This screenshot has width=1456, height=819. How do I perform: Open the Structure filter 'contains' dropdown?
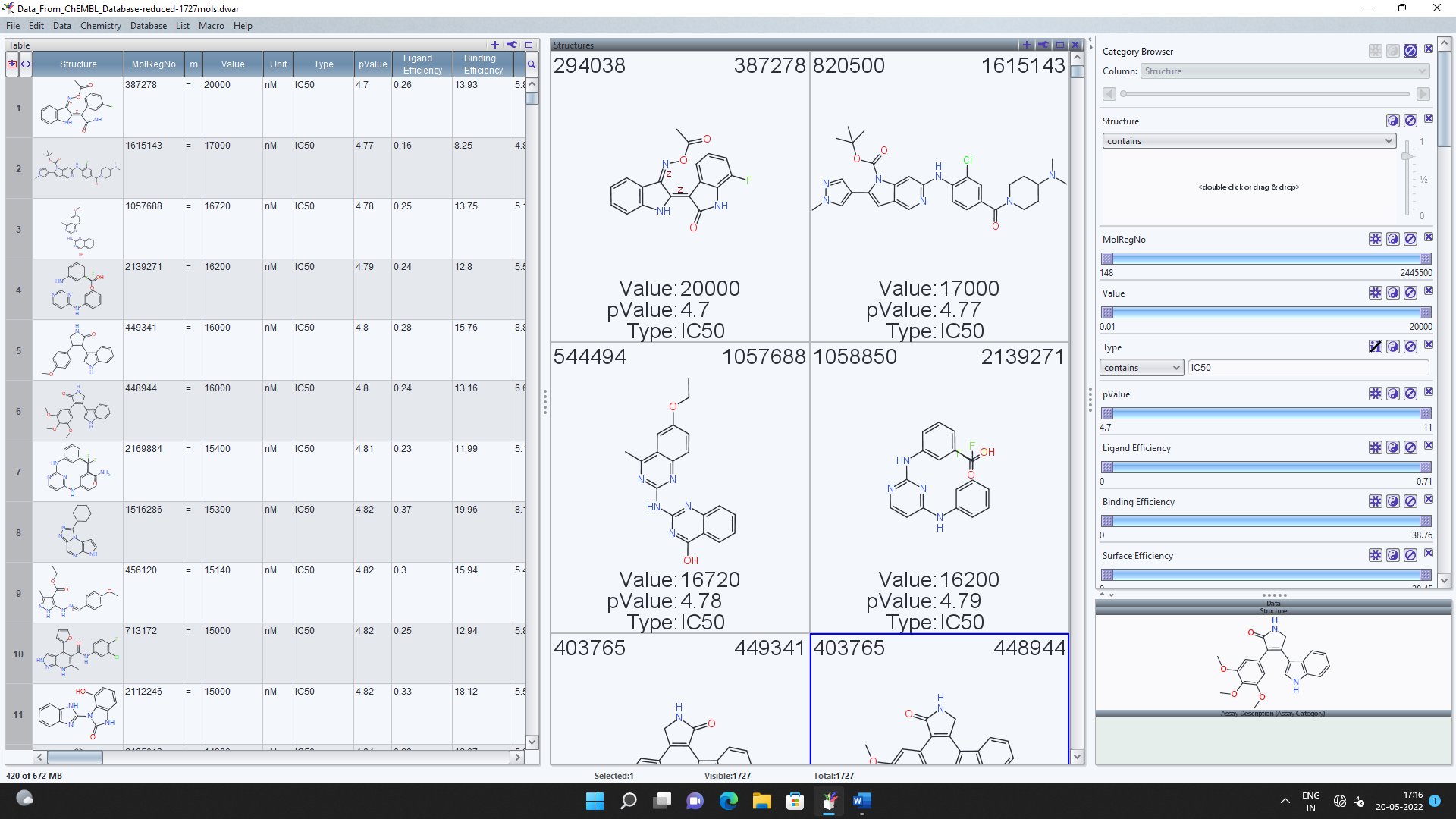pyautogui.click(x=1248, y=141)
